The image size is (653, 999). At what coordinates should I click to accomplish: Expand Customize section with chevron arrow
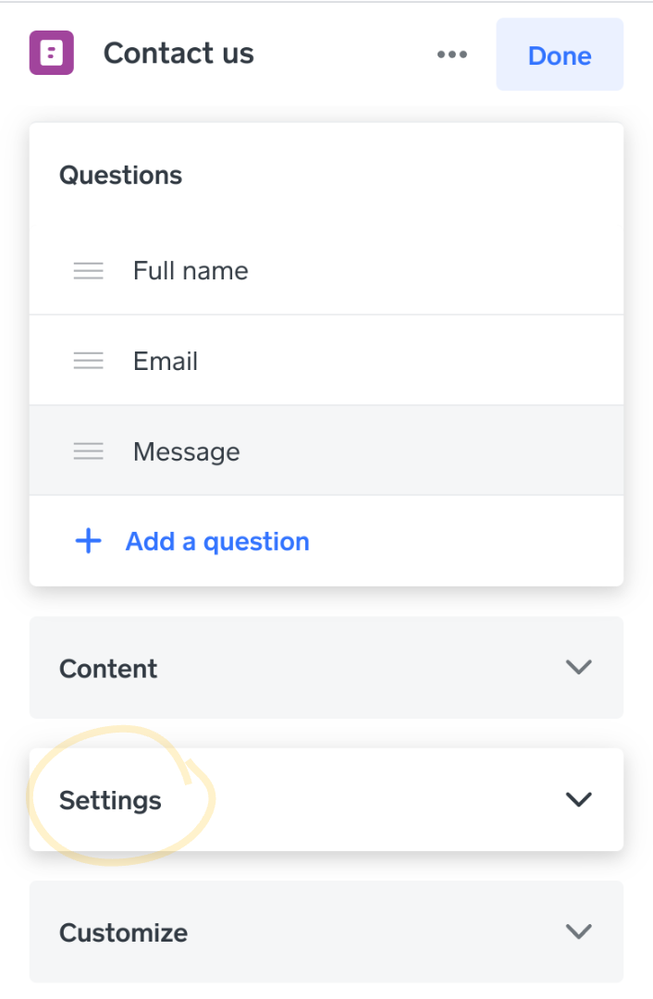click(x=579, y=932)
